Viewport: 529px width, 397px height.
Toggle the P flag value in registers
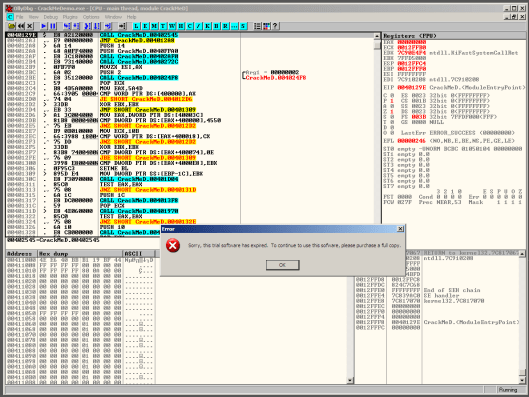pyautogui.click(x=392, y=101)
